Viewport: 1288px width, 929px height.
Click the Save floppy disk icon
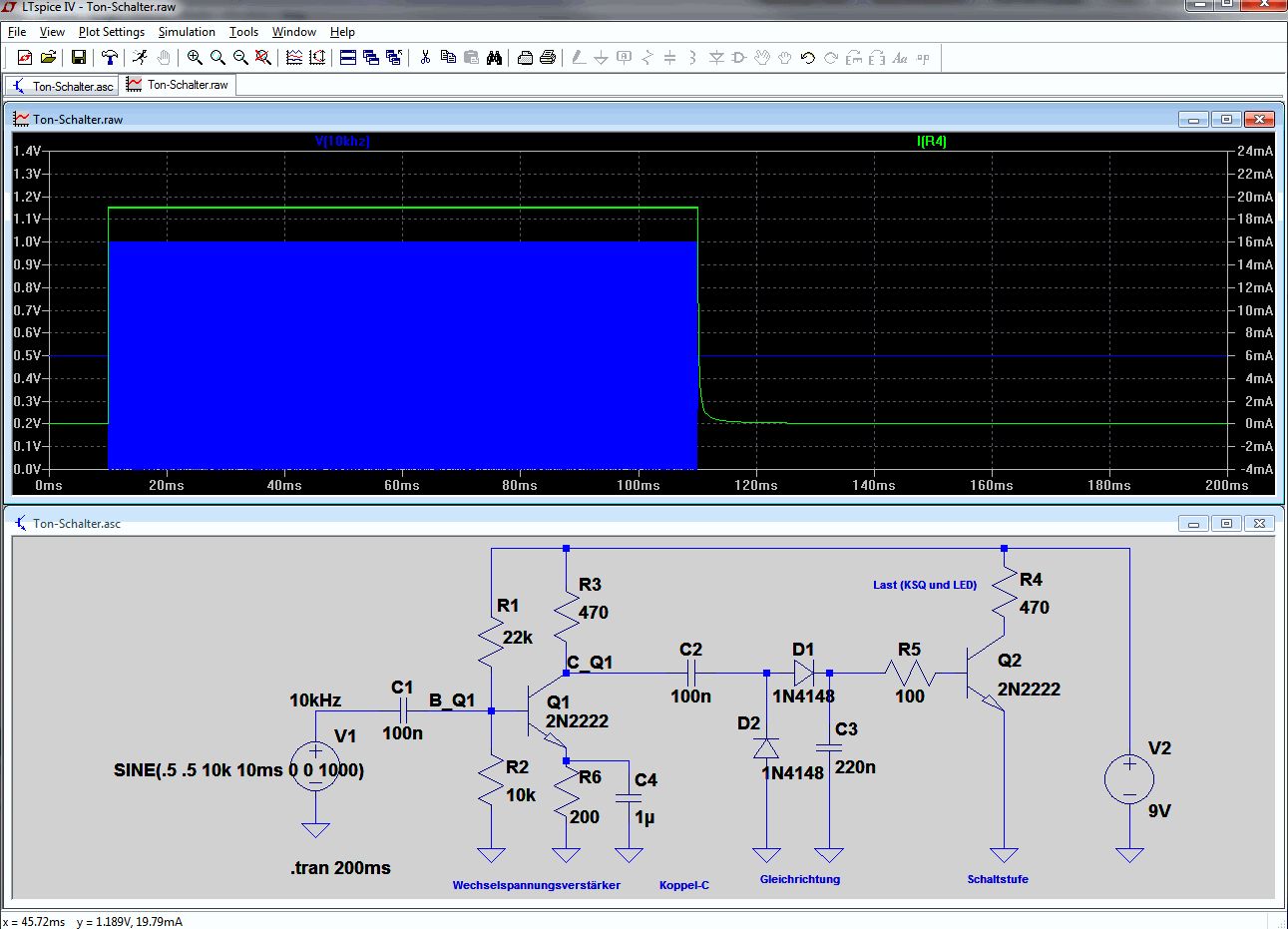tap(78, 58)
